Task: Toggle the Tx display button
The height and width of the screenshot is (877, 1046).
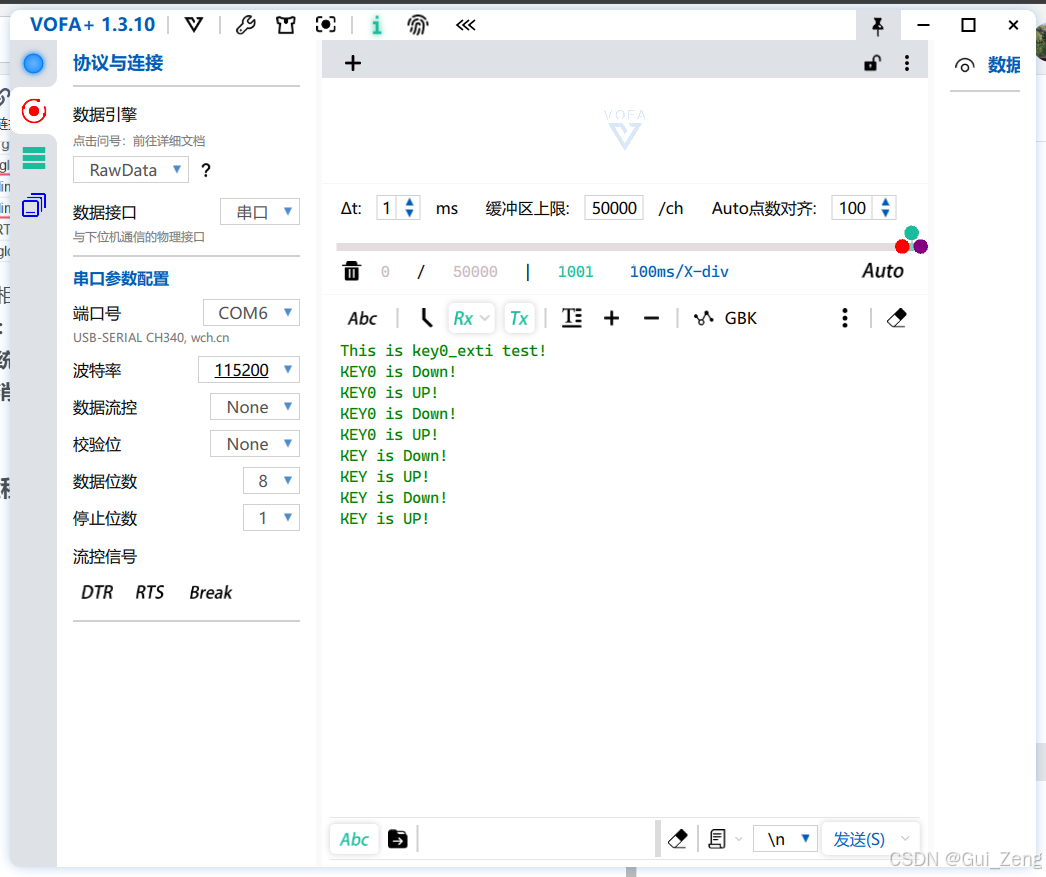Action: click(519, 318)
